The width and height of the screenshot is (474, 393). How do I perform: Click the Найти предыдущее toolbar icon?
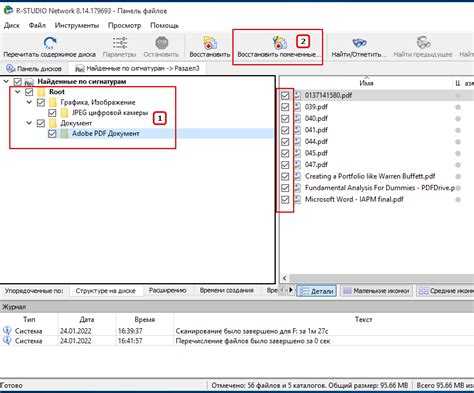coord(423,42)
